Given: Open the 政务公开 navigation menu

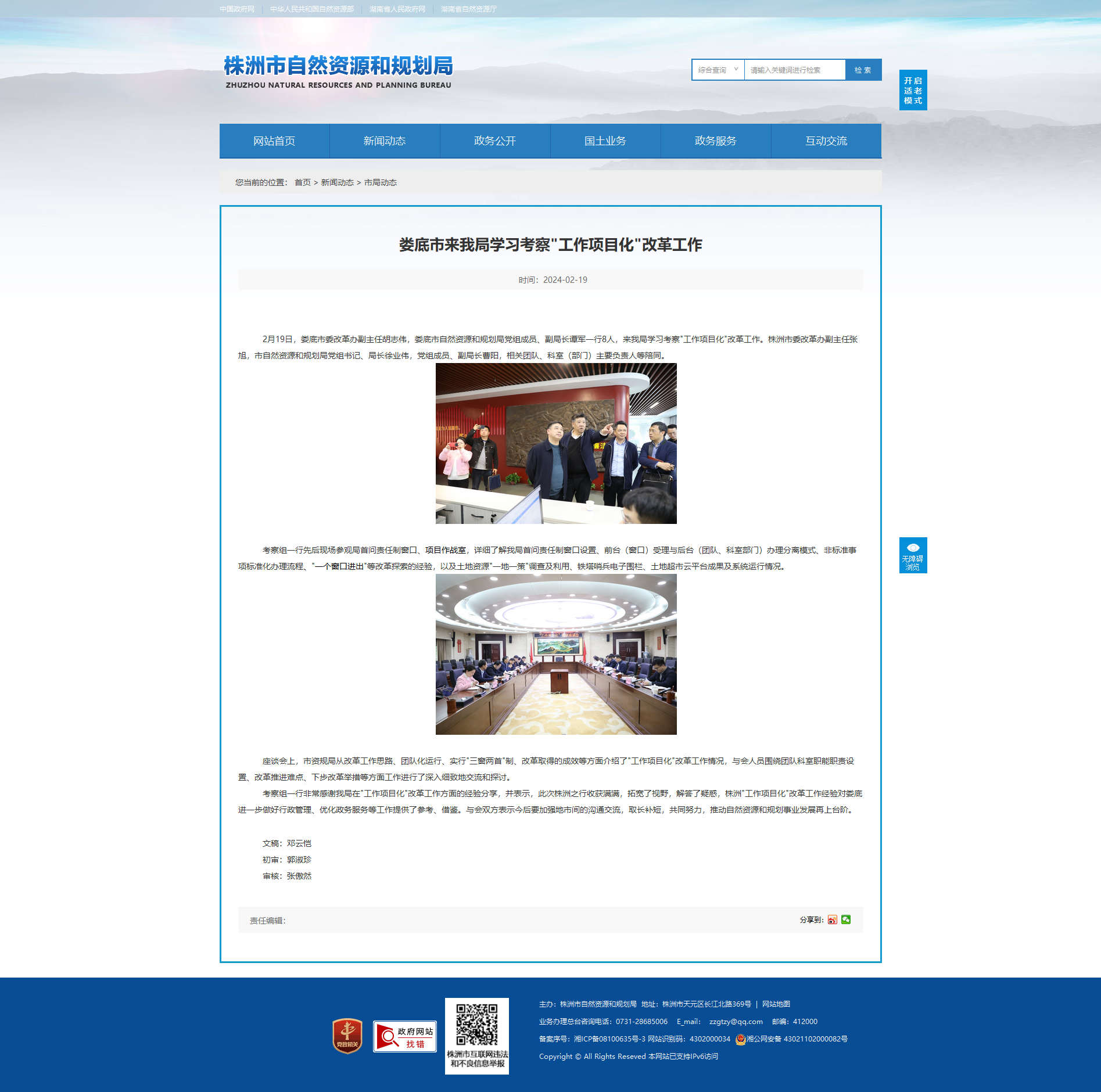Looking at the screenshot, I should point(495,141).
